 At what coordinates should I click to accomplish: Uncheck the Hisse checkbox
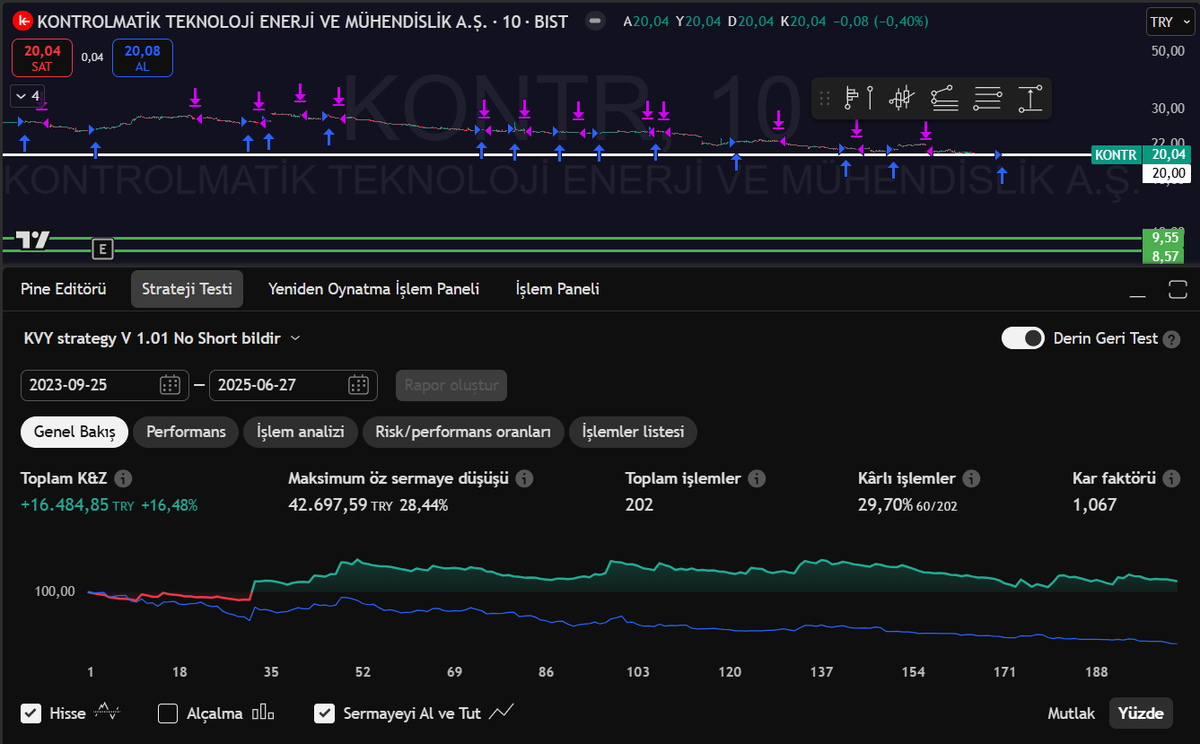30,713
